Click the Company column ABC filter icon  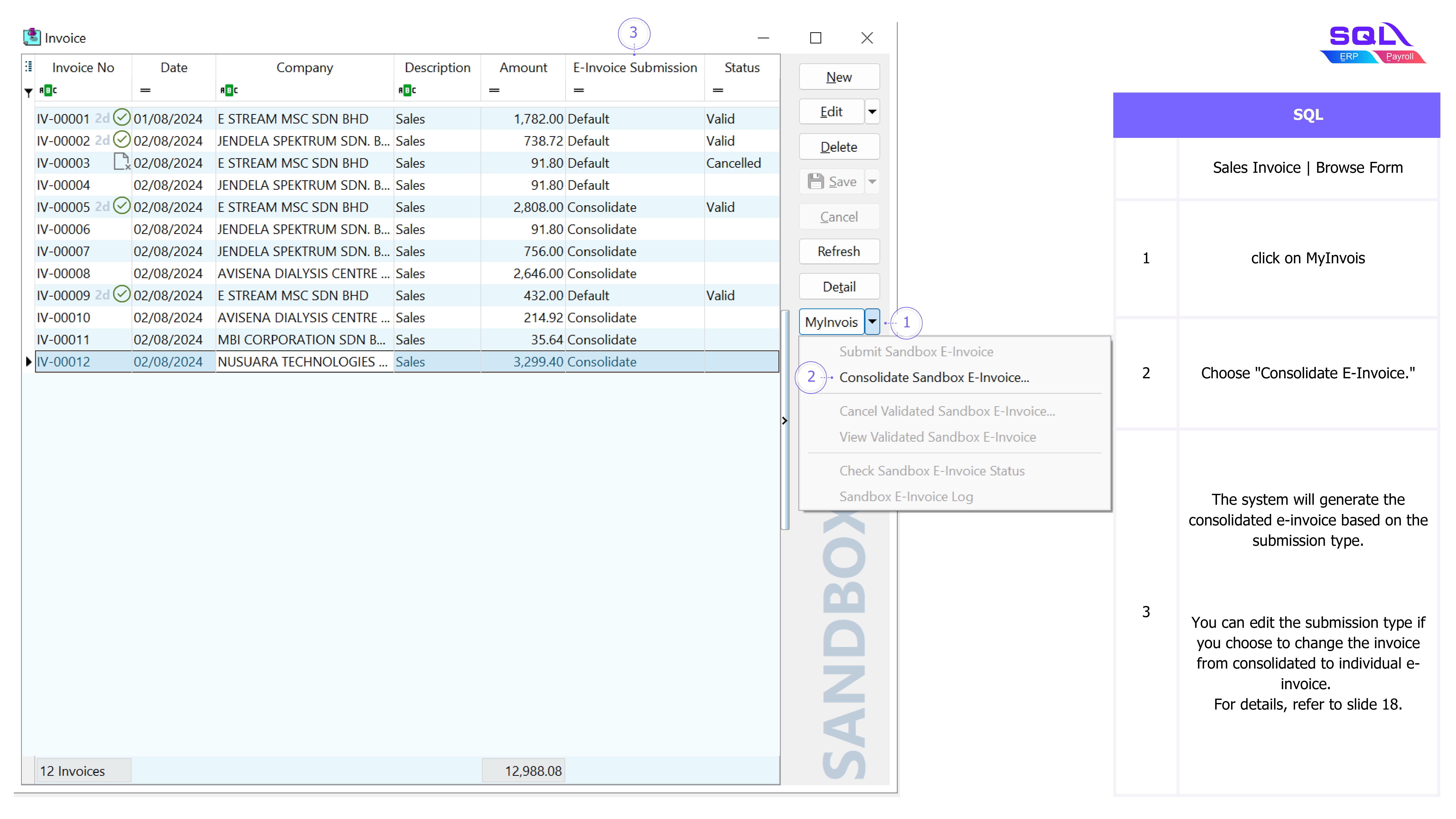click(x=229, y=91)
